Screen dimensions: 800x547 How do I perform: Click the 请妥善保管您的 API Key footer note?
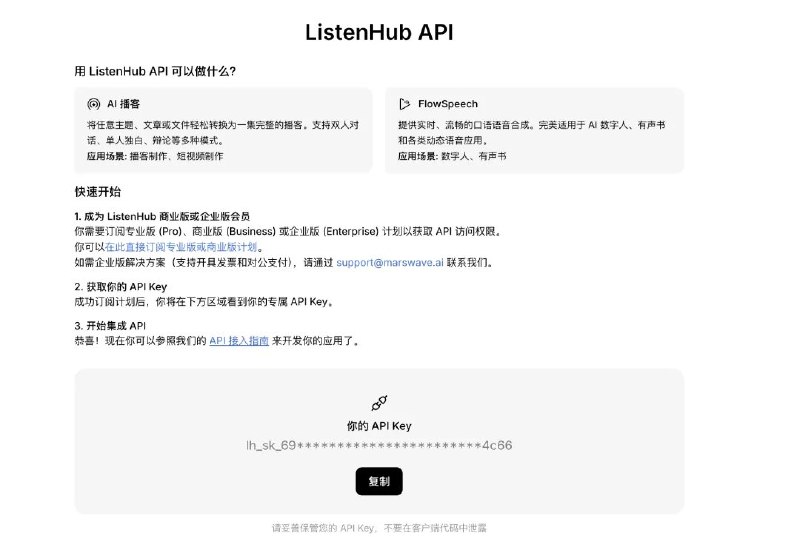379,528
